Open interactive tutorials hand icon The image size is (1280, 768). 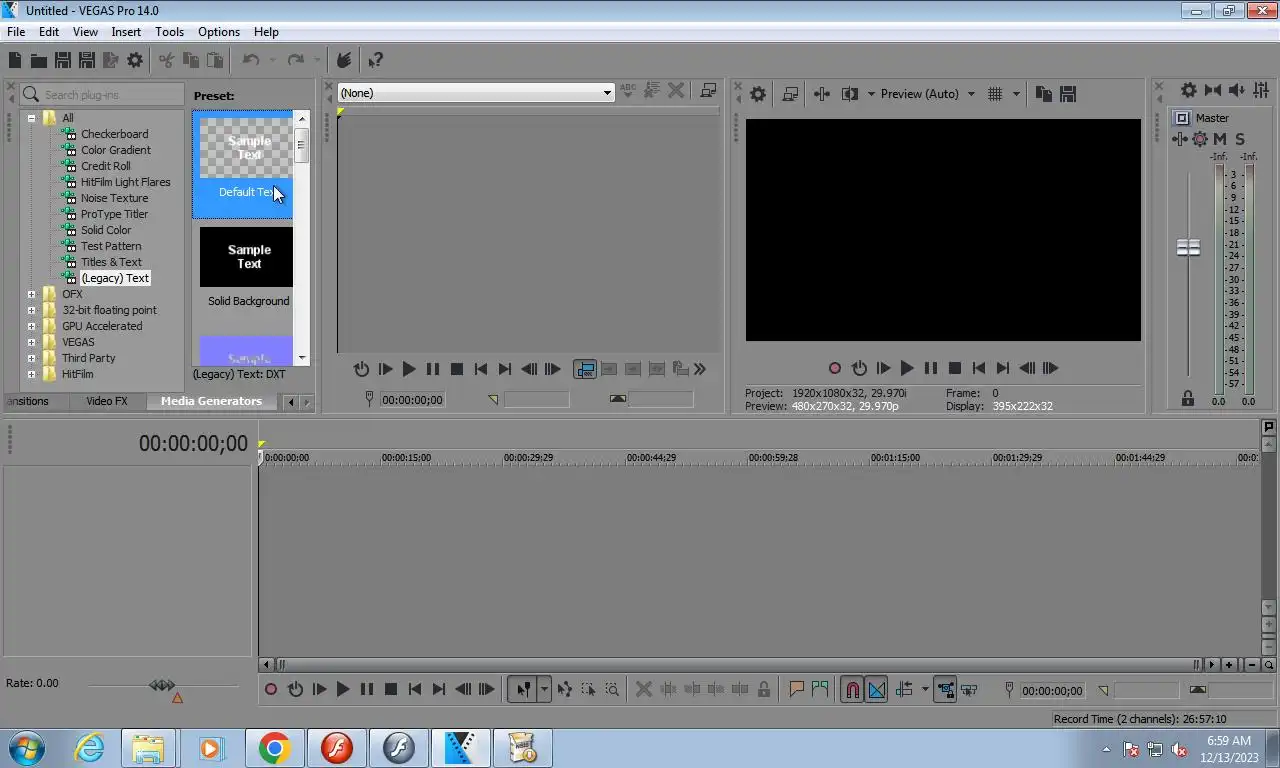(x=344, y=61)
